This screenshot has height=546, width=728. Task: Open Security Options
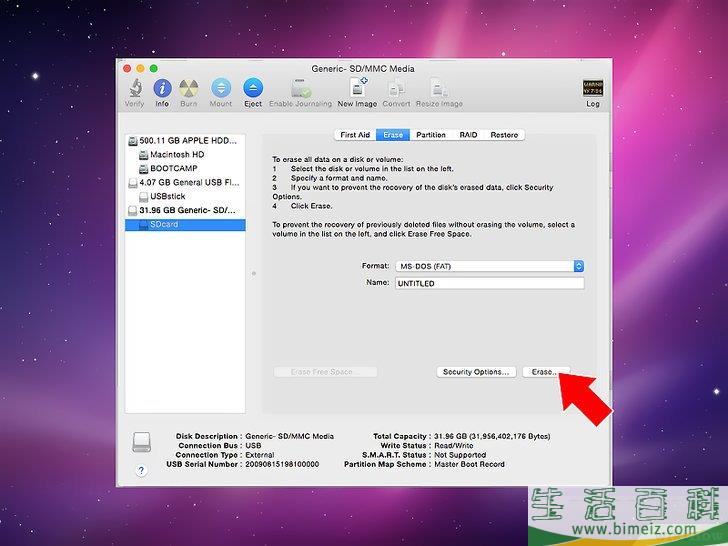476,372
